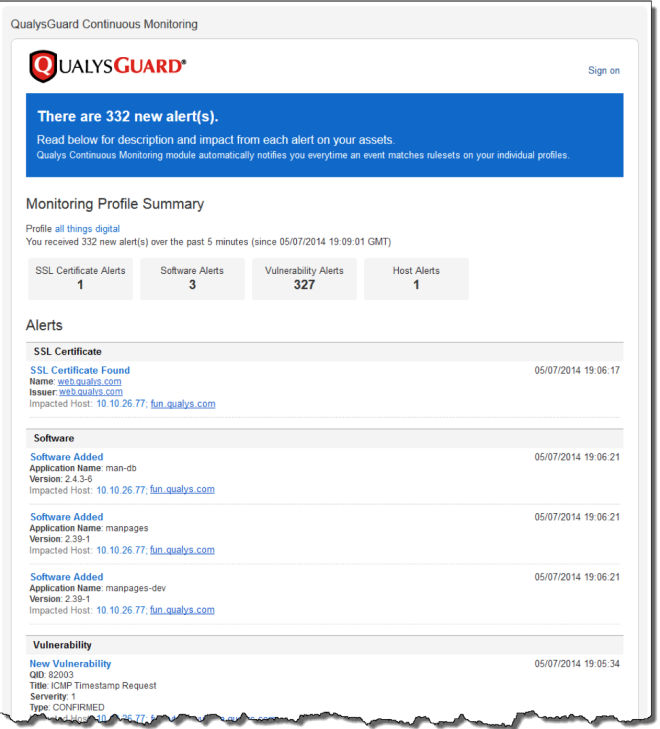Click 10.10.26.77 in the man-db alert
Viewport: 660px width, 729px height.
click(x=121, y=490)
